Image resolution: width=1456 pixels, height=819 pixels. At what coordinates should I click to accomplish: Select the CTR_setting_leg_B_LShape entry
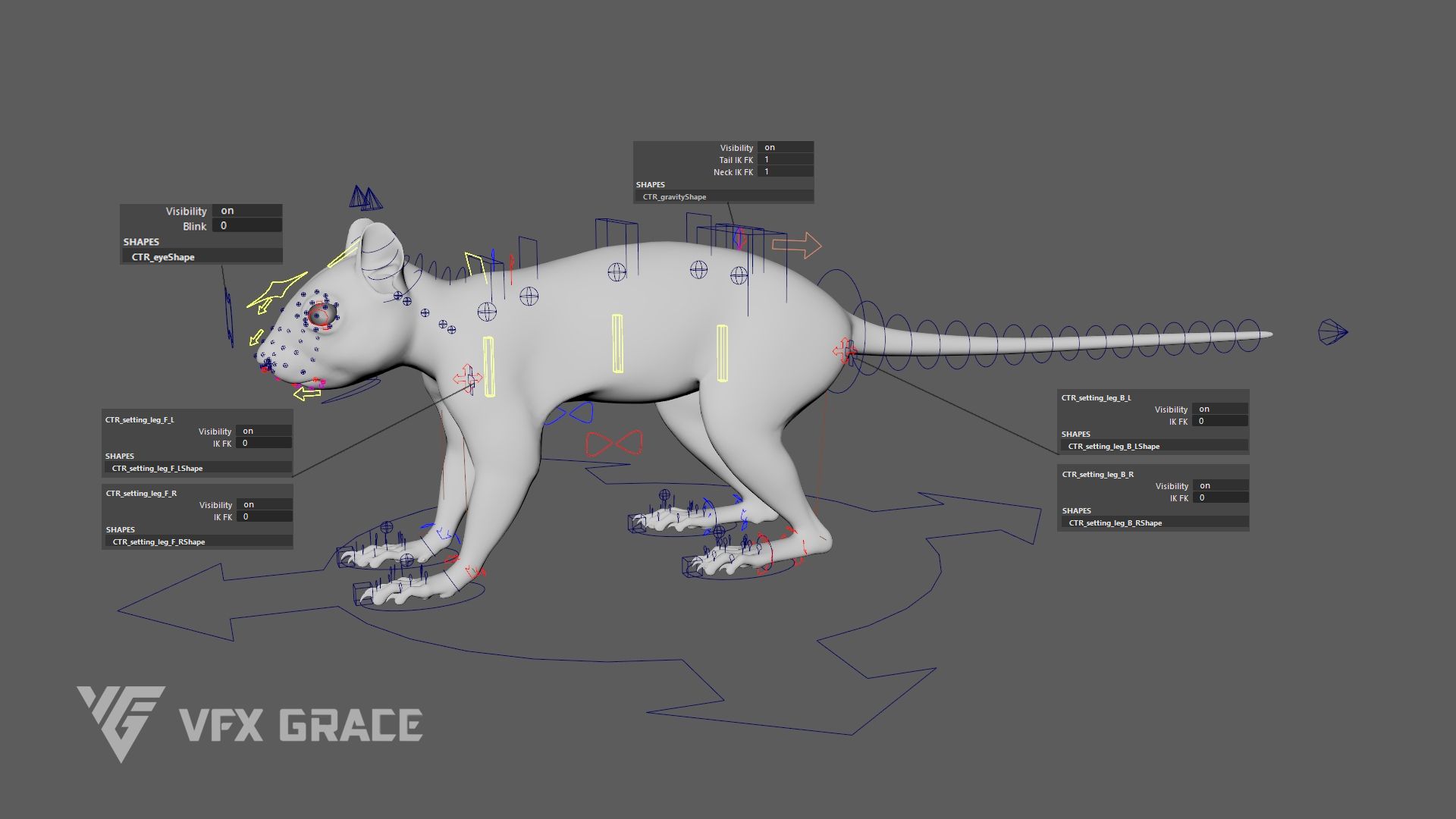1154,446
